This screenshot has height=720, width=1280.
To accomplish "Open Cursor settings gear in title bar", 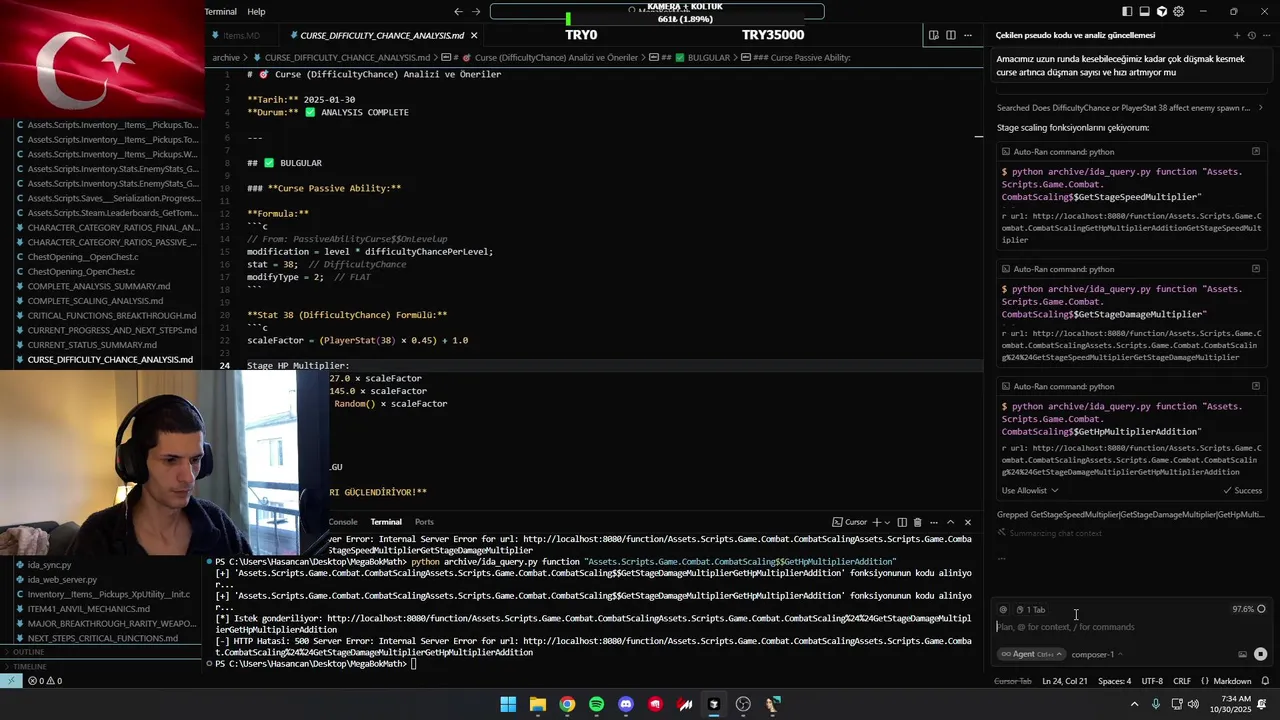I will click(1178, 11).
